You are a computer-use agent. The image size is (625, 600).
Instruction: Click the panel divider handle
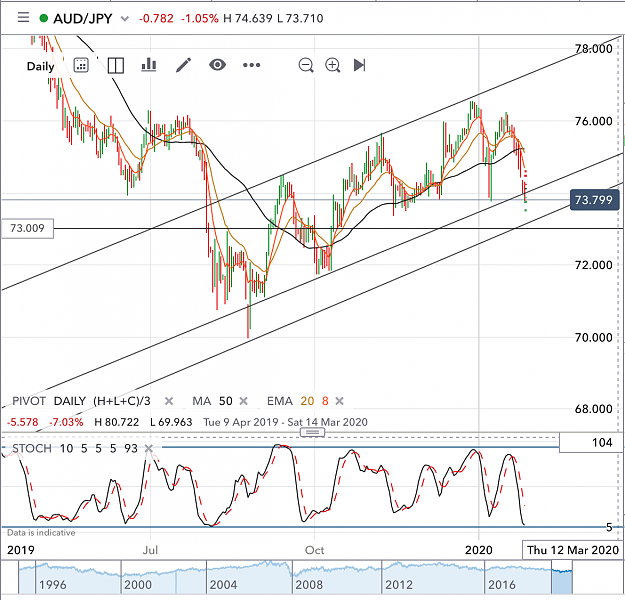312,432
